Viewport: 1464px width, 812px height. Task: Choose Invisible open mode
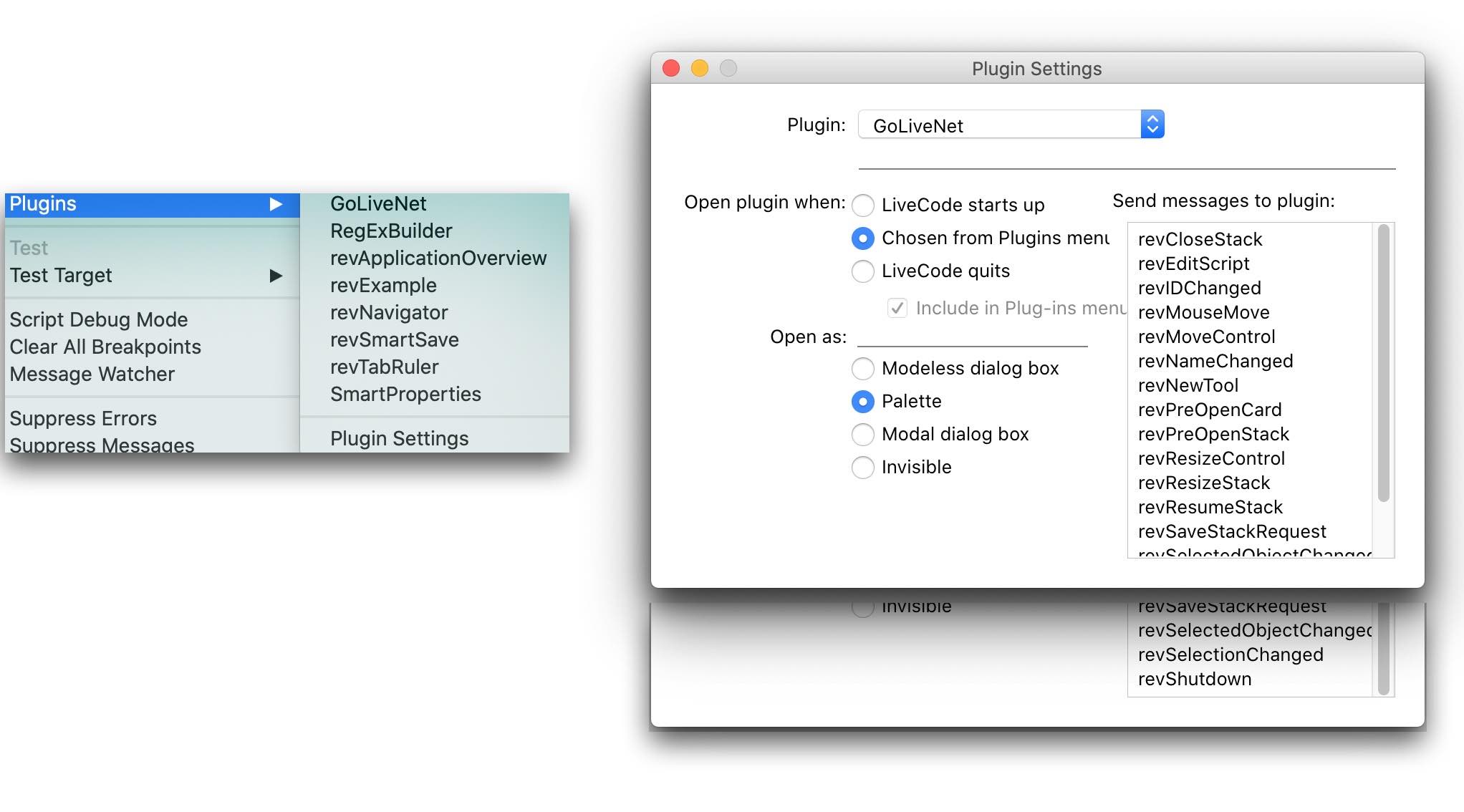pos(862,467)
